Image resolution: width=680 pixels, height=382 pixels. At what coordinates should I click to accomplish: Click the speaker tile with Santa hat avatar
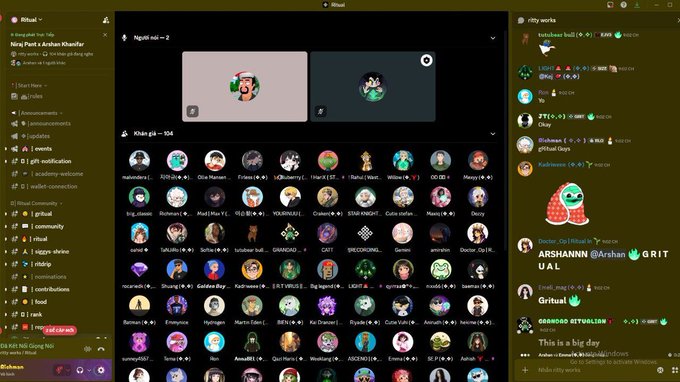click(245, 87)
